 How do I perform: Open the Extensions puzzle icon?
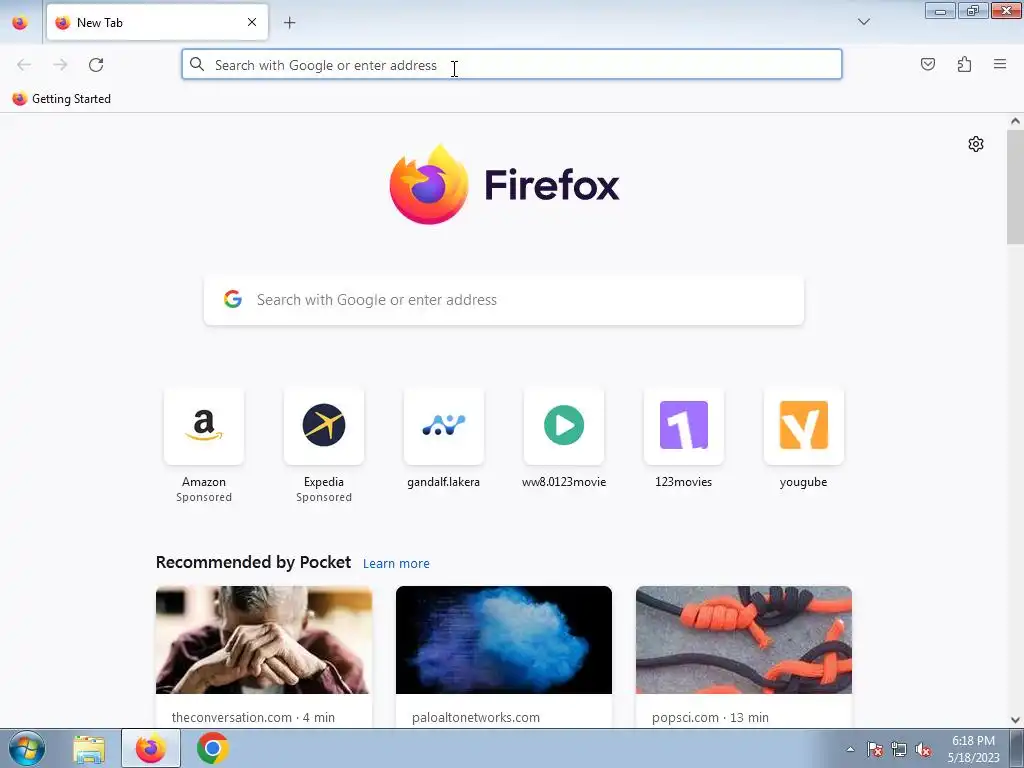pos(965,64)
